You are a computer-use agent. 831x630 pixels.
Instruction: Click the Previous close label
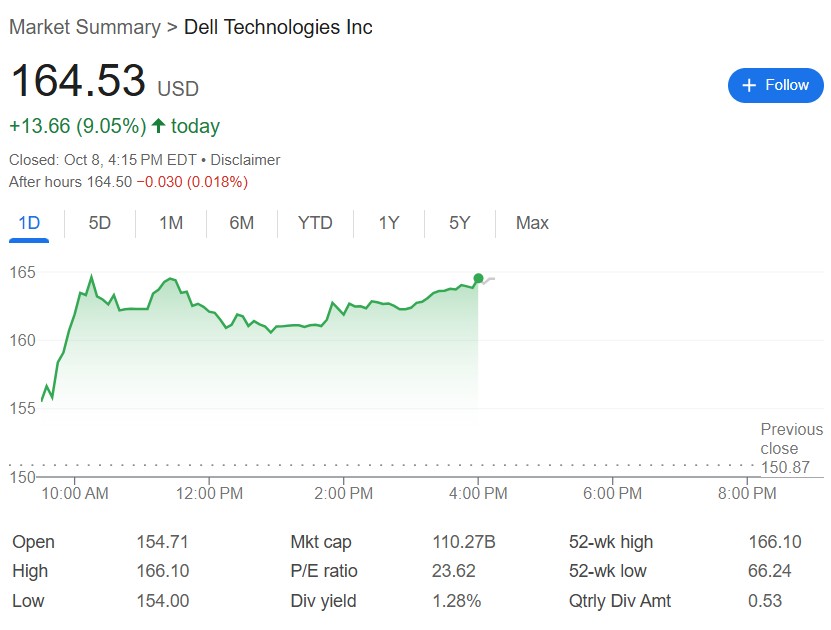tap(791, 438)
